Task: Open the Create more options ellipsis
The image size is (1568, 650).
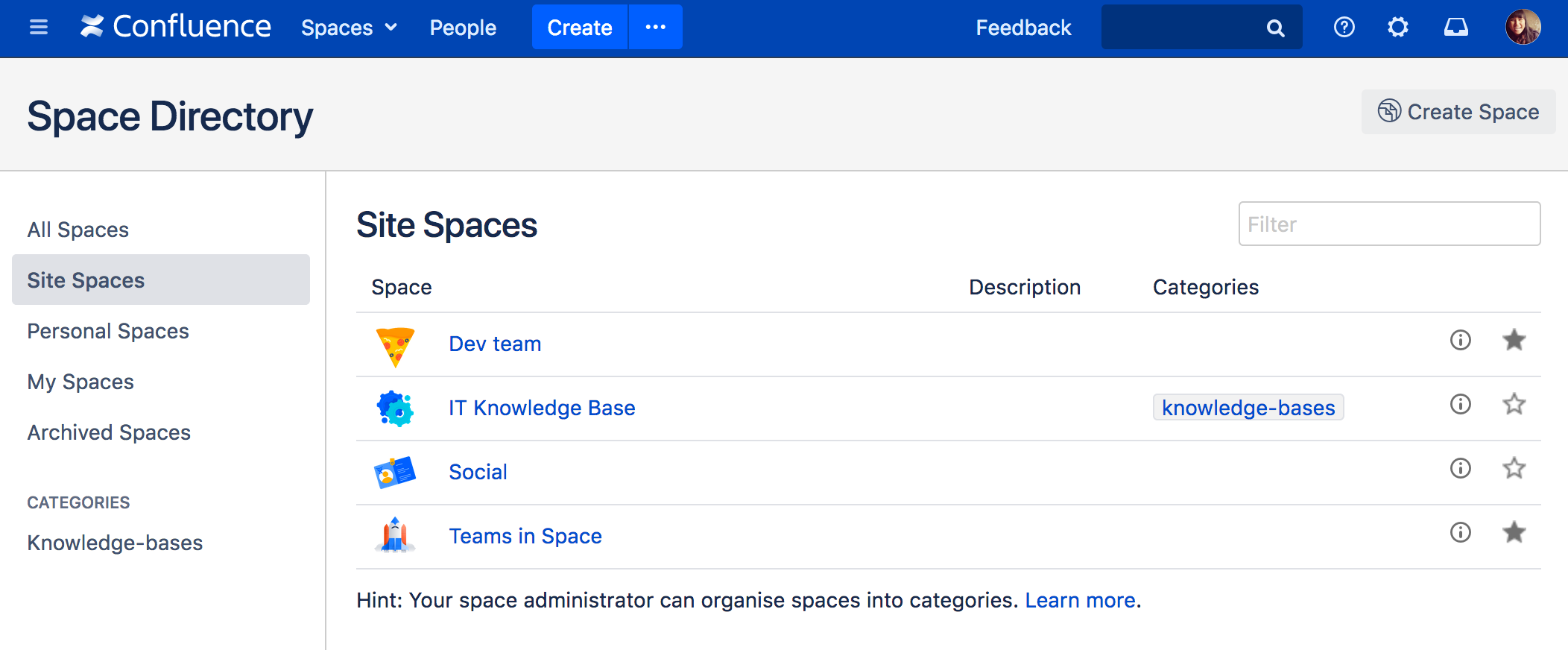Action: (655, 28)
